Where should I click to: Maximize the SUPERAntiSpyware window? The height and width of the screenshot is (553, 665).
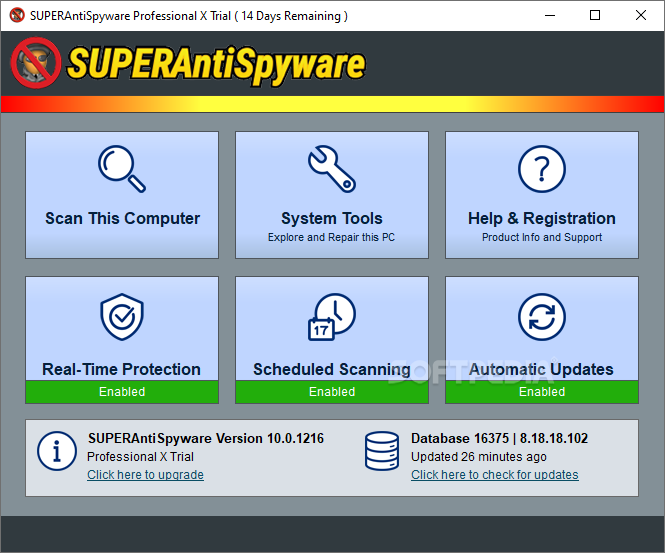pos(595,15)
